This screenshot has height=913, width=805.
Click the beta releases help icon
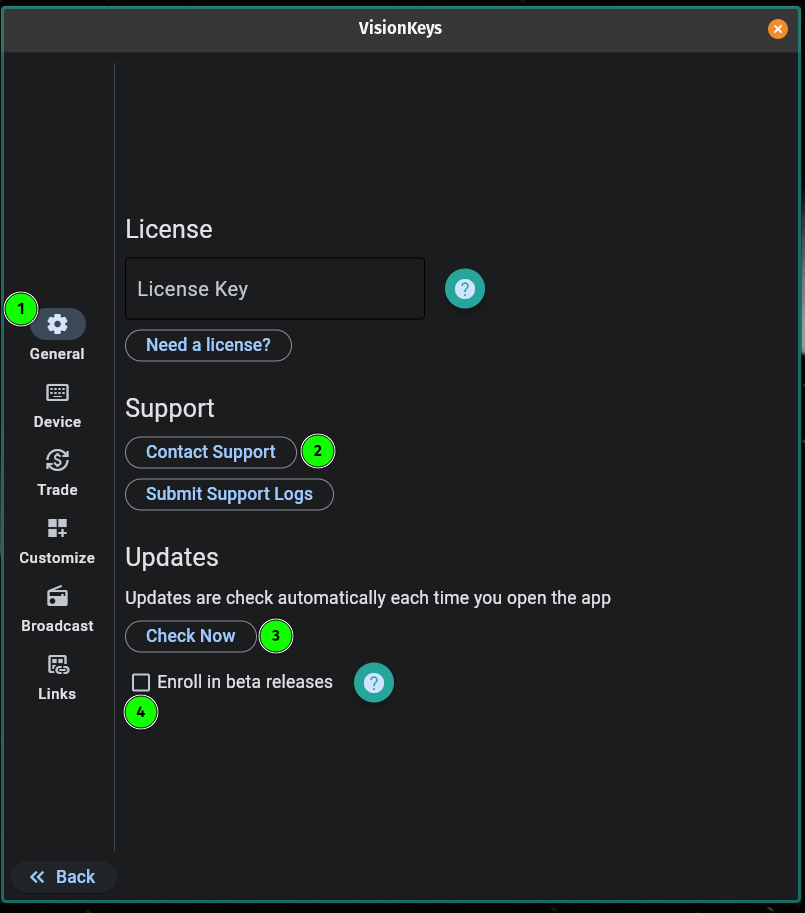374,682
